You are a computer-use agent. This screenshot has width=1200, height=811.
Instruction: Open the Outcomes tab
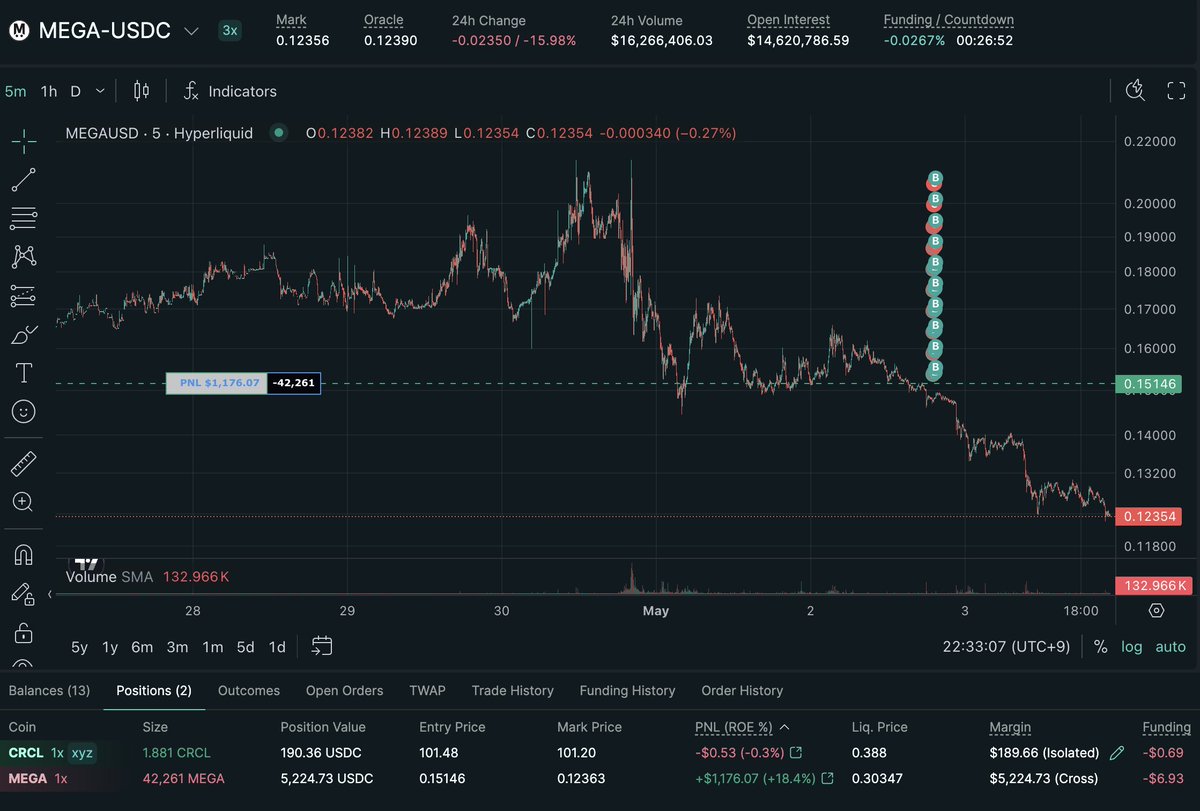pos(249,690)
